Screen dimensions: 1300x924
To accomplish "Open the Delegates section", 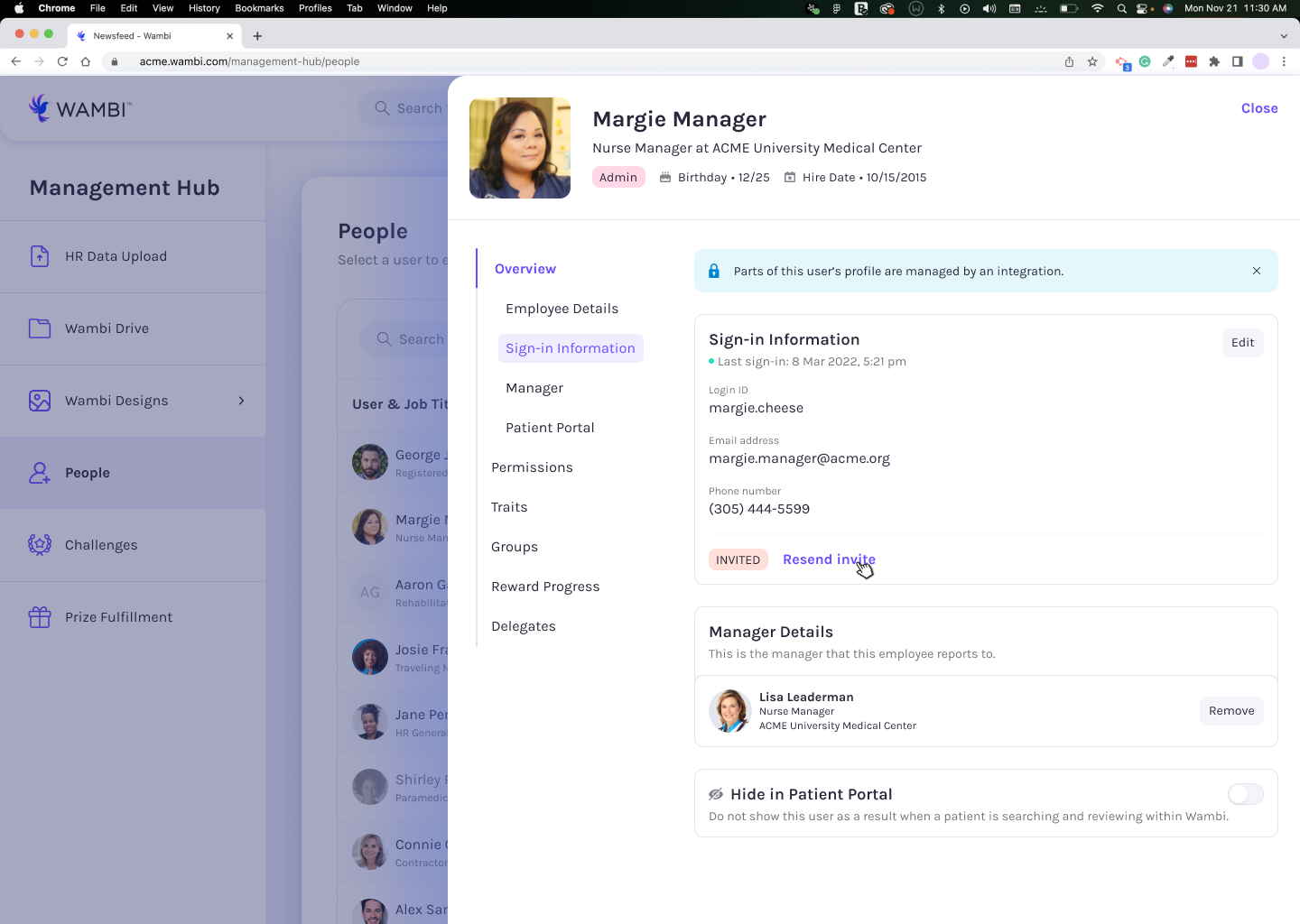I will point(524,626).
